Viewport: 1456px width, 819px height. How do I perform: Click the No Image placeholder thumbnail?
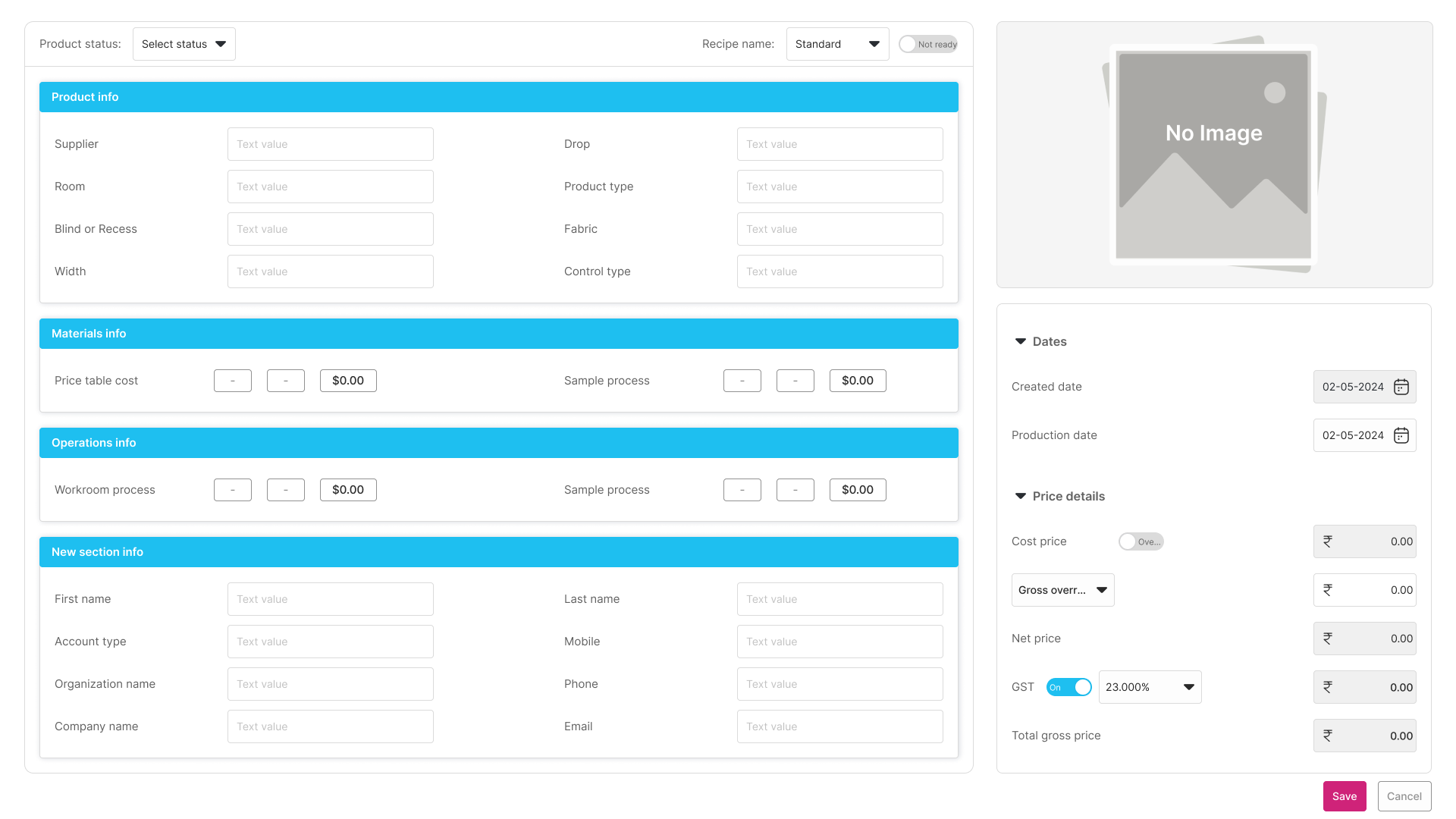pyautogui.click(x=1213, y=155)
